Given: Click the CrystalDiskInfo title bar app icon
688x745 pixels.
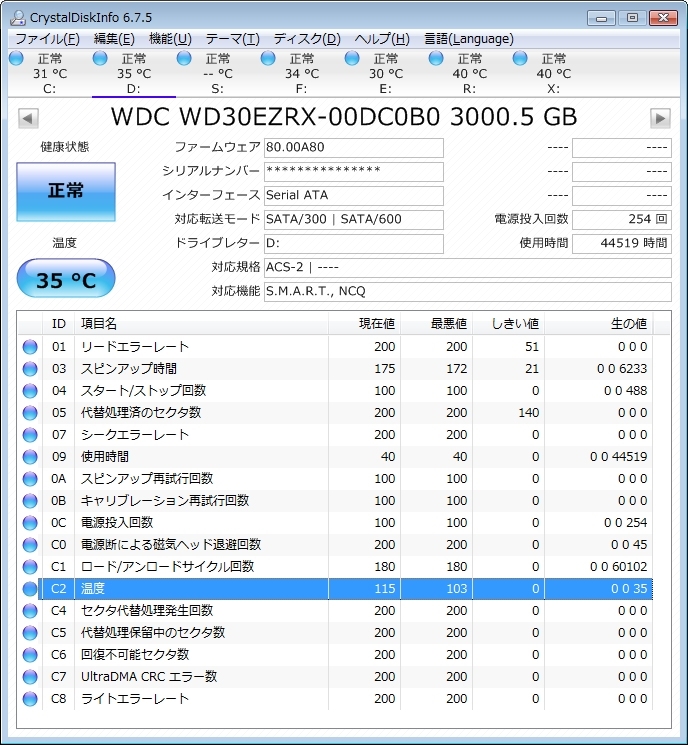Looking at the screenshot, I should pyautogui.click(x=18, y=18).
